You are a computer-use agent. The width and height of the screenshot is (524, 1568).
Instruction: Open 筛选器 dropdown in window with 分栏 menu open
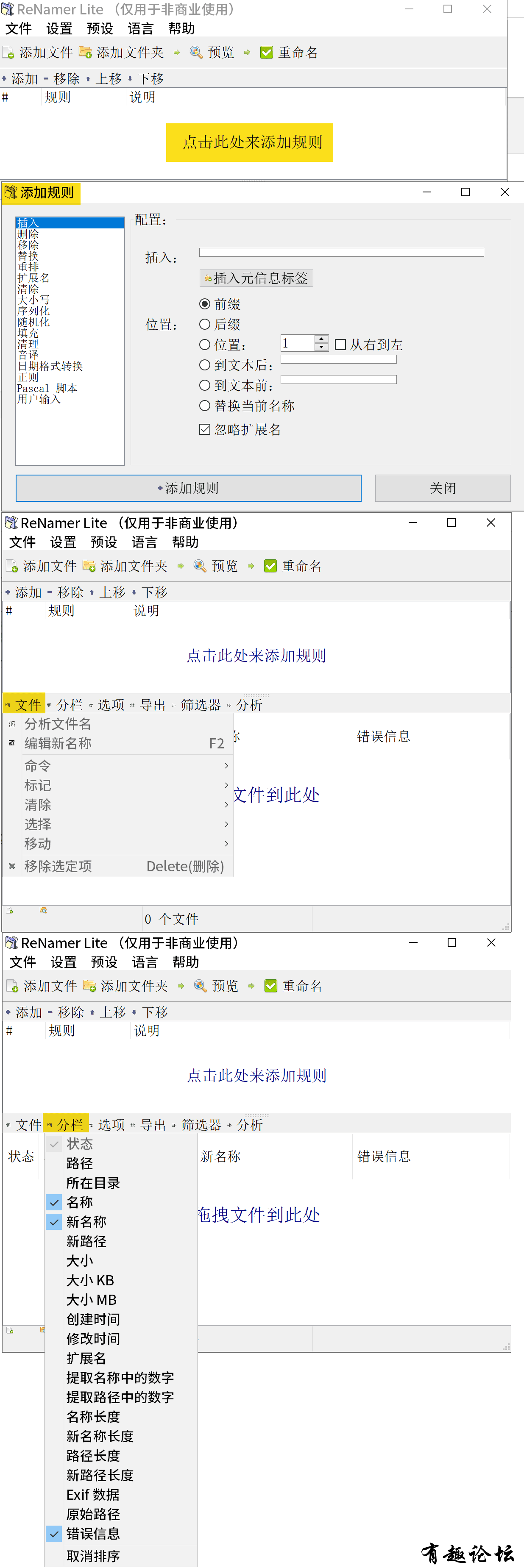coord(197,1125)
